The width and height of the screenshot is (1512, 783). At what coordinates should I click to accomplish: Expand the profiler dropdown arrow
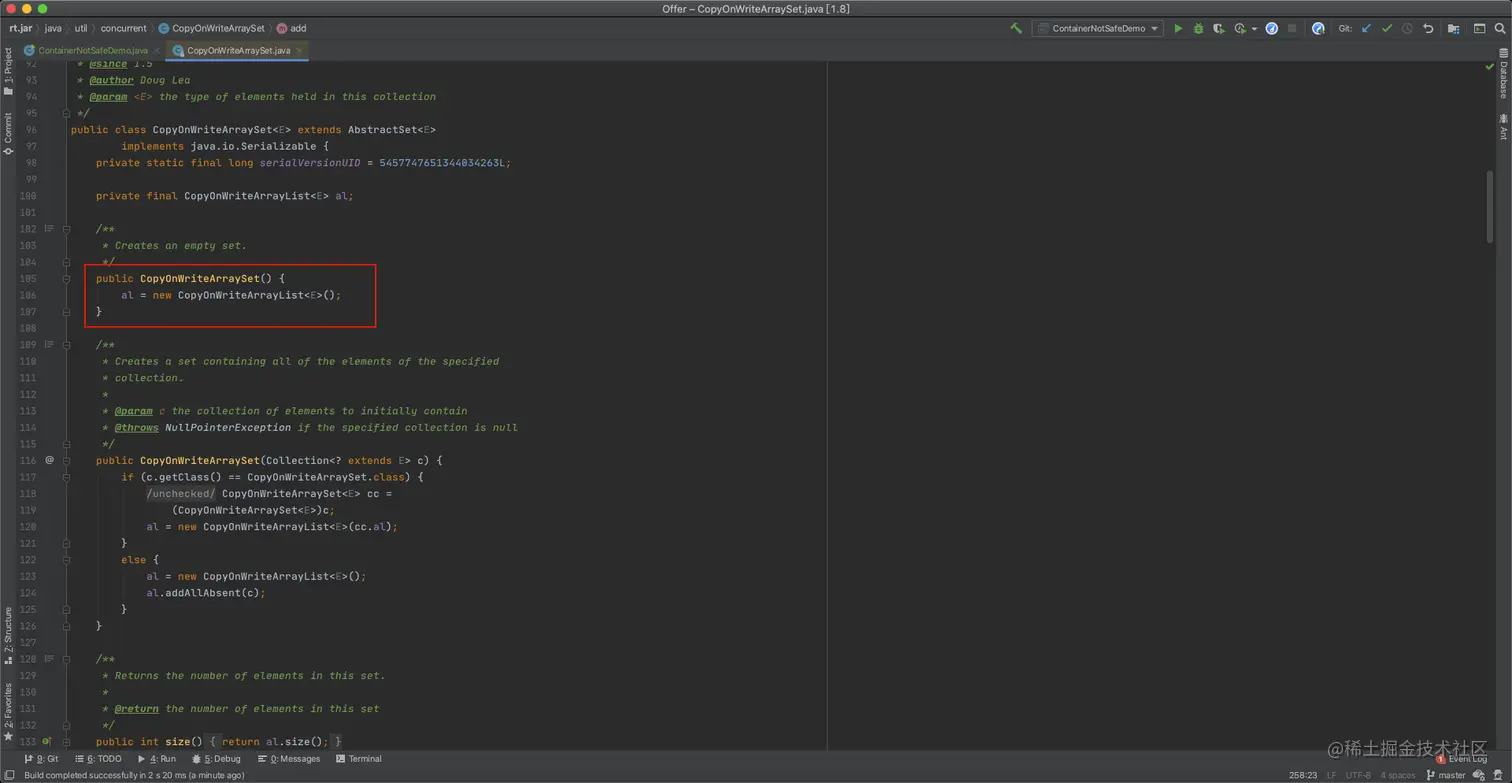point(1254,29)
